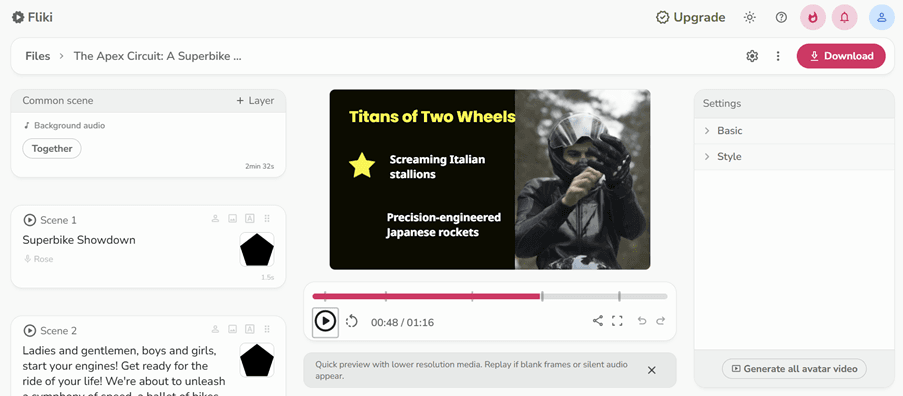903x396 pixels.
Task: Open the user account avatar
Action: pos(881,17)
